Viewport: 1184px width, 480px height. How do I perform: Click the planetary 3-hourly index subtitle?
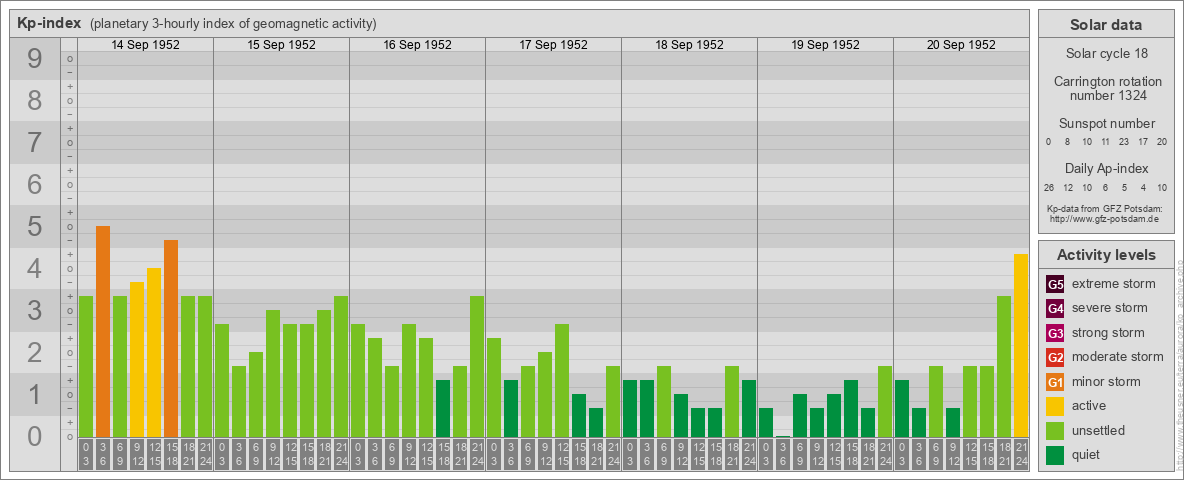(x=233, y=23)
